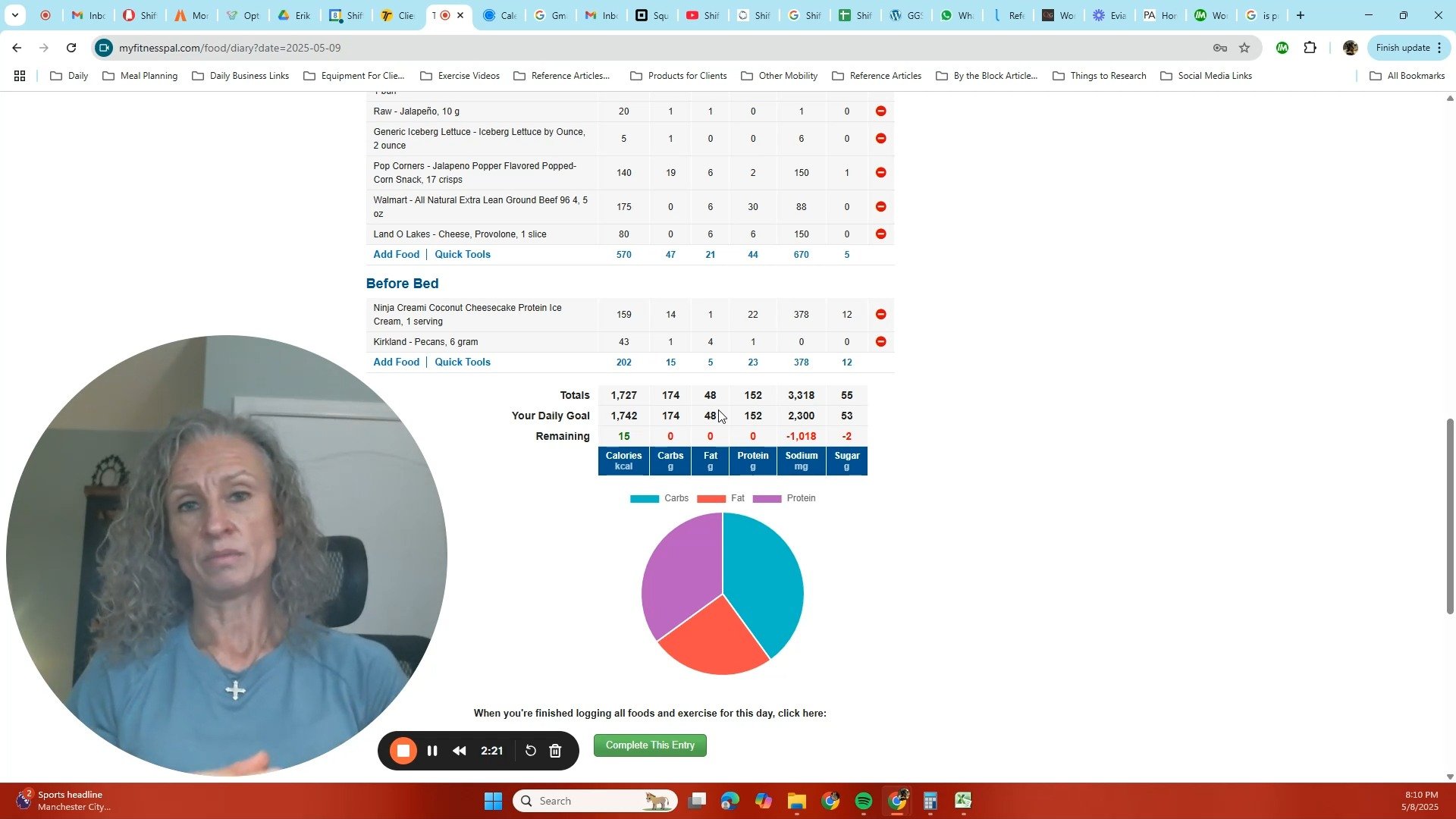The width and height of the screenshot is (1456, 819).
Task: Remove the Raw Jalapeño entry
Action: click(x=880, y=111)
